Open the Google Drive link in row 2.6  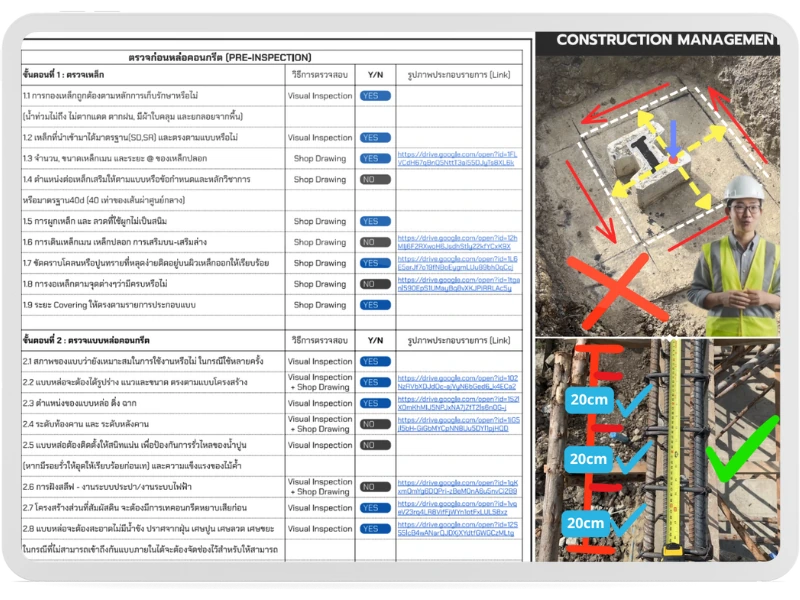point(457,487)
